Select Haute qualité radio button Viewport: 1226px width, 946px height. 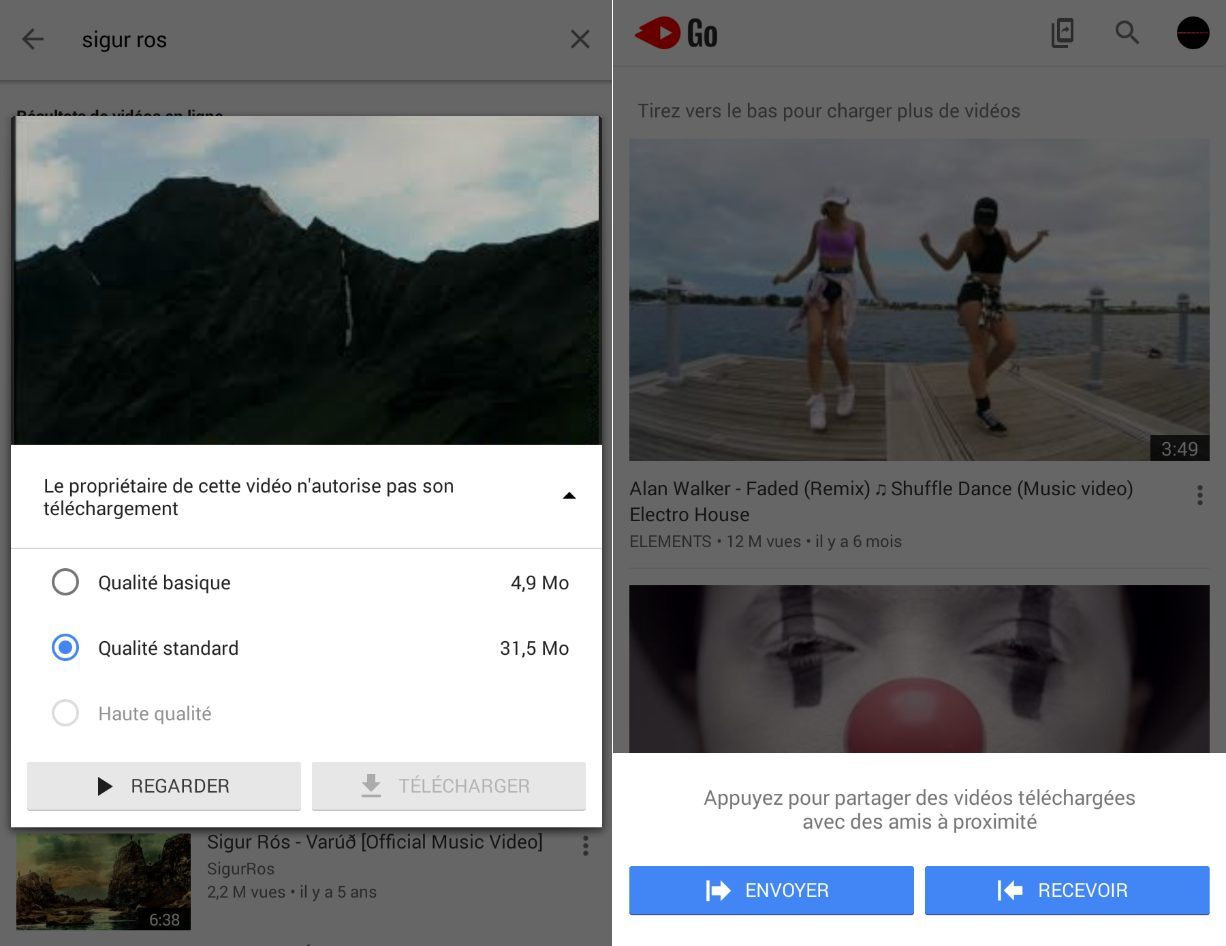(x=65, y=713)
